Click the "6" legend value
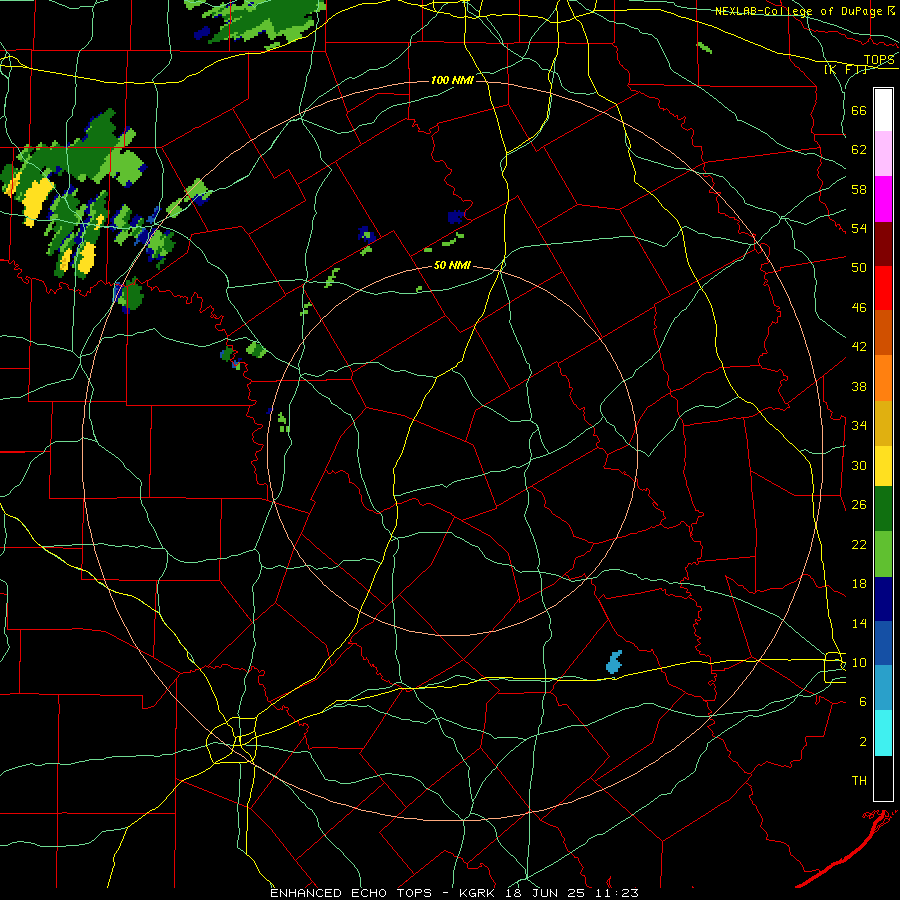The height and width of the screenshot is (900, 900). (x=863, y=702)
